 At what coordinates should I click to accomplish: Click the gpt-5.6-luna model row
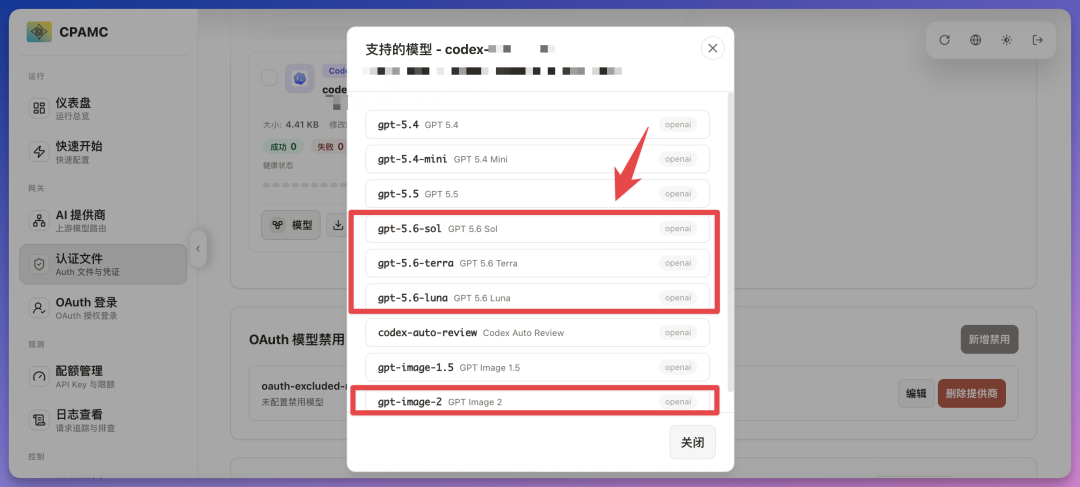coord(537,298)
